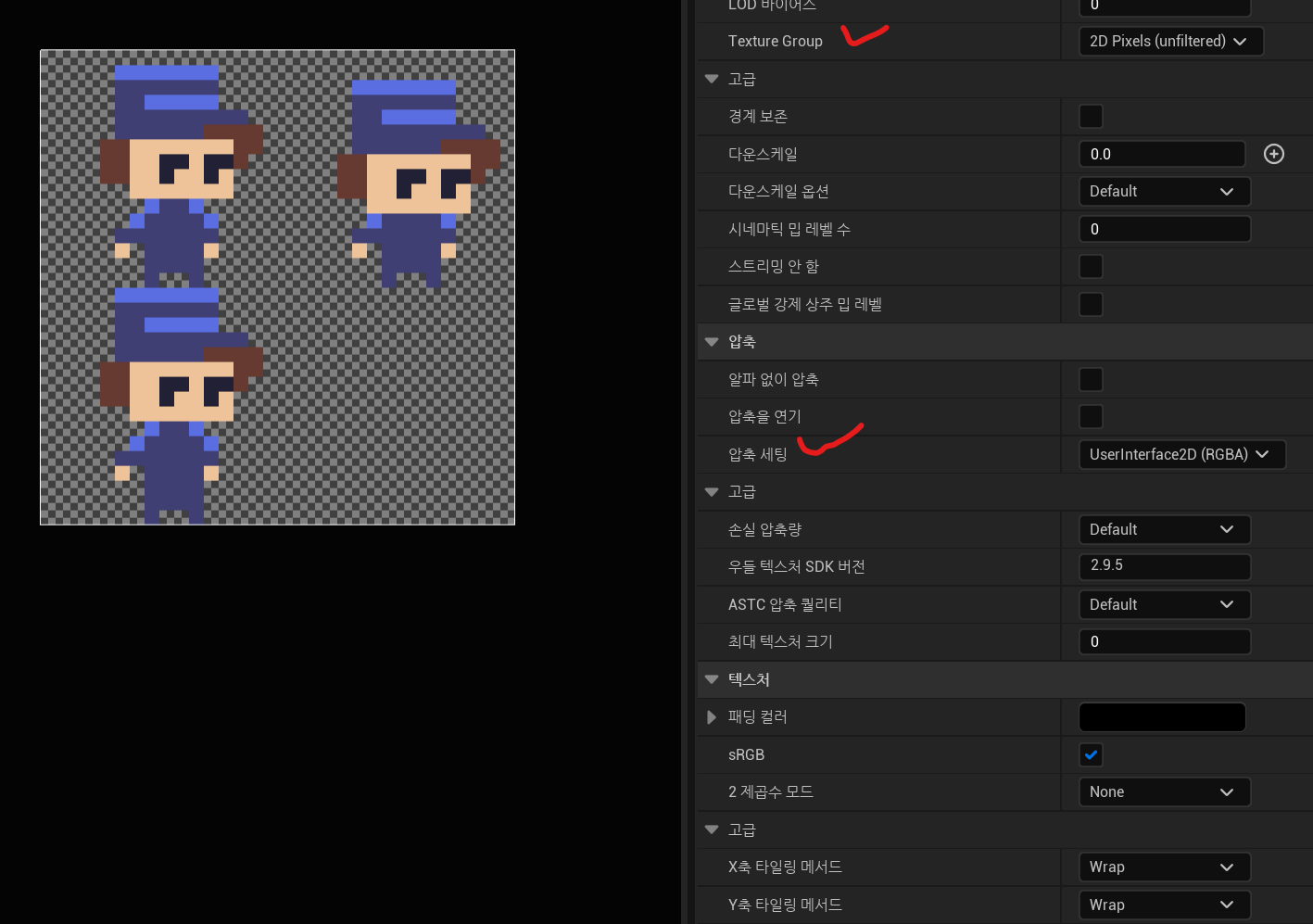Toggle 글로벌 강제 상주 밉 레벨 checkbox
The width and height of the screenshot is (1313, 924).
(x=1092, y=304)
